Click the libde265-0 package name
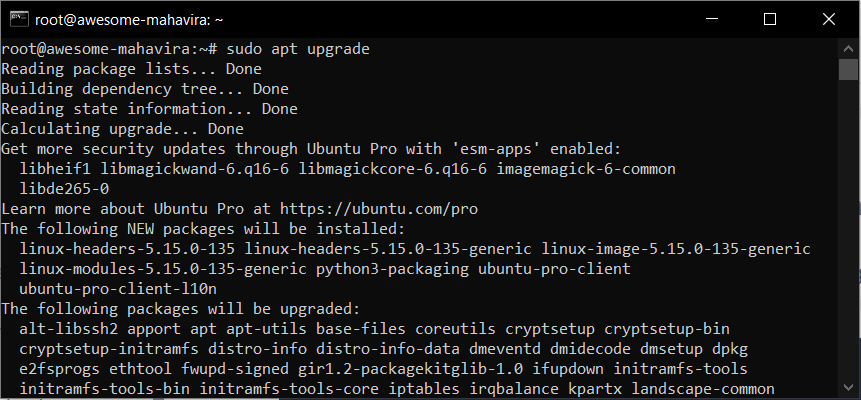This screenshot has width=861, height=400. coord(64,190)
